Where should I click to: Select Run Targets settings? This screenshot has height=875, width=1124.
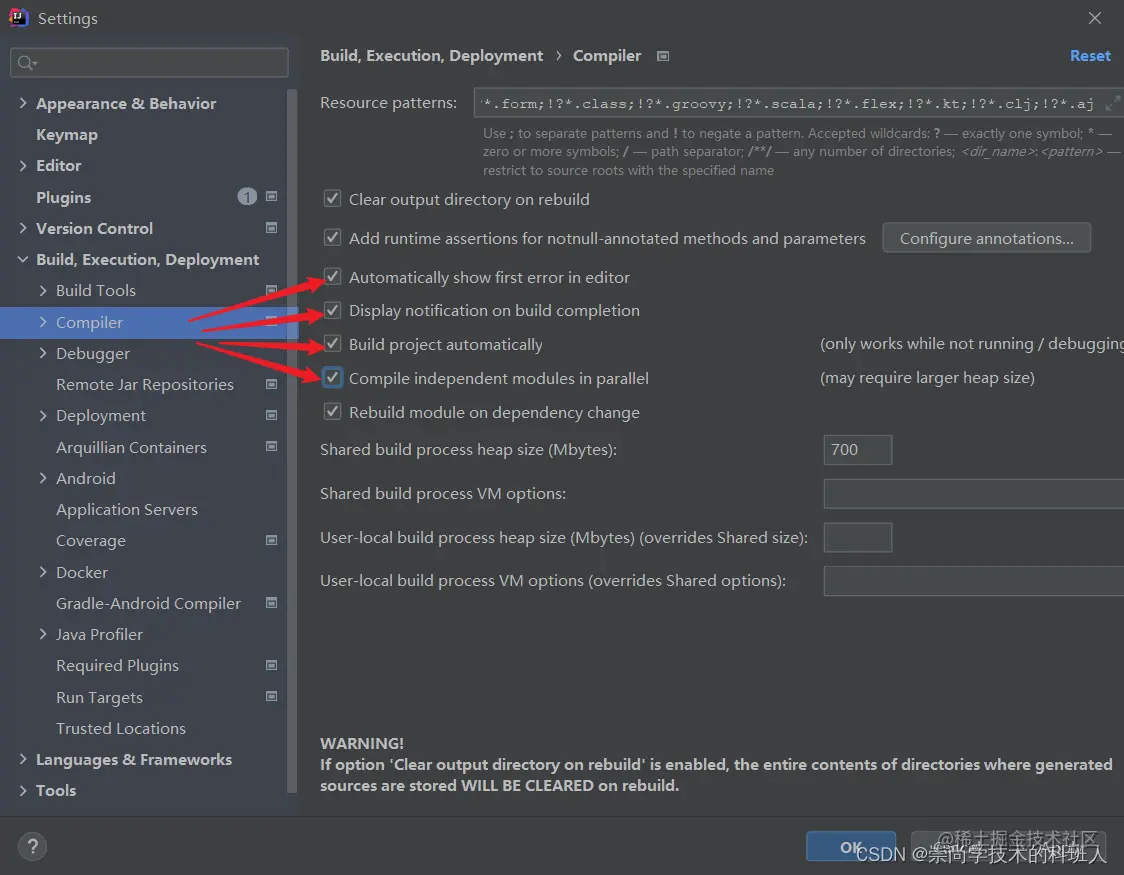(99, 697)
